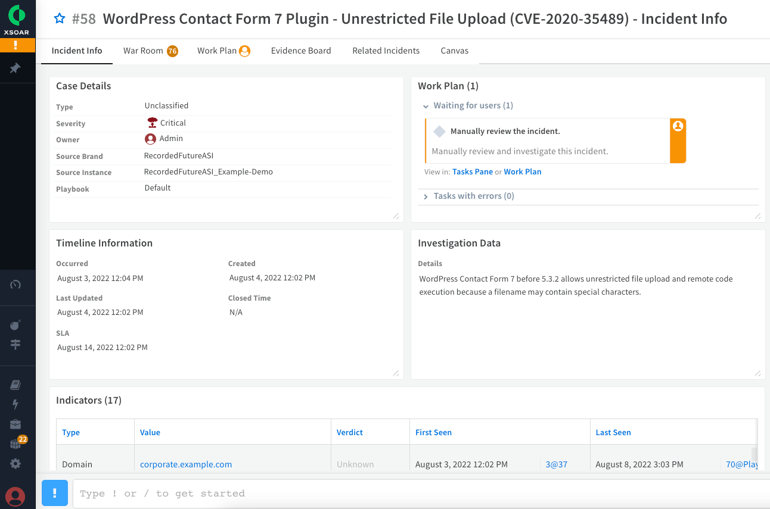Click the Domain type cell
The image size is (770, 509).
[x=77, y=464]
